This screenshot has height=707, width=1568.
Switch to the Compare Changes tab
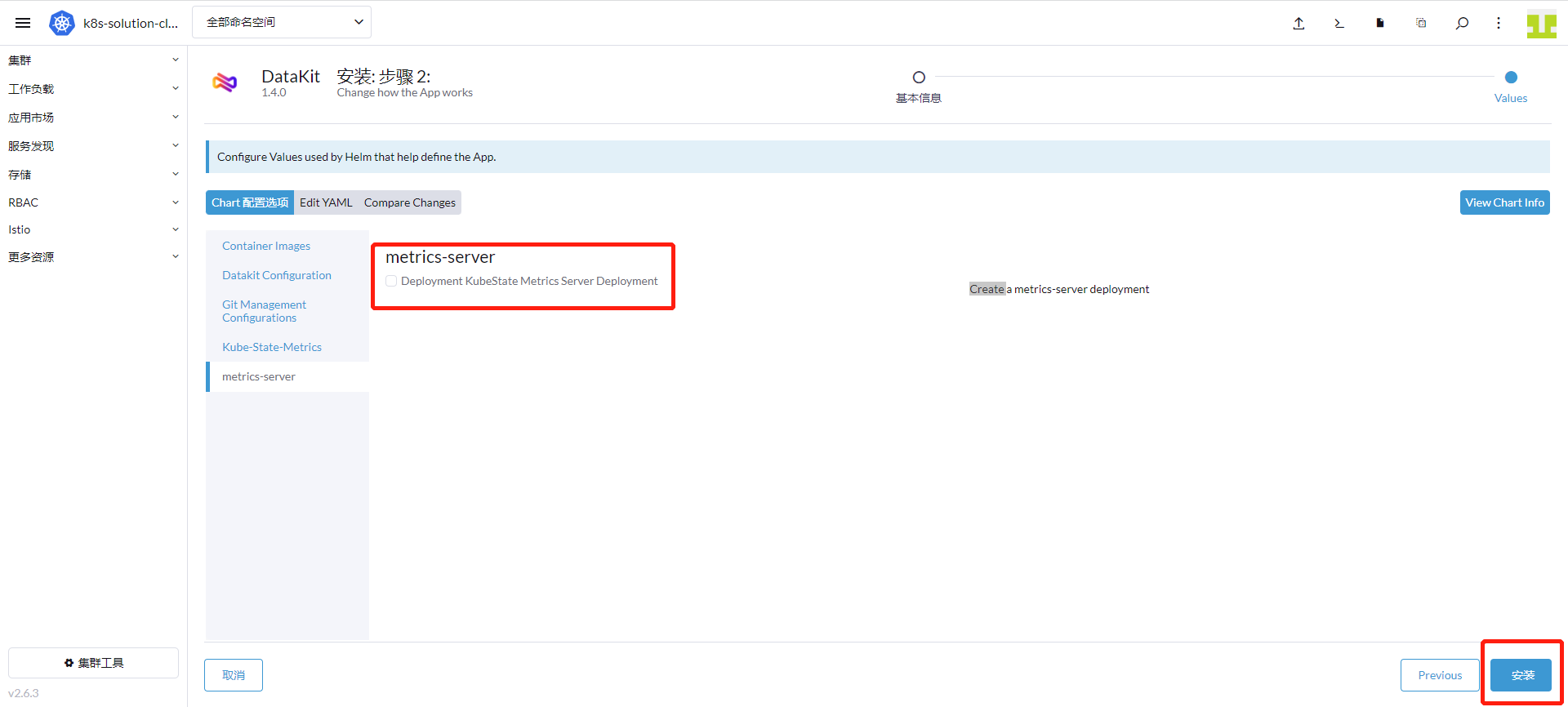click(409, 202)
